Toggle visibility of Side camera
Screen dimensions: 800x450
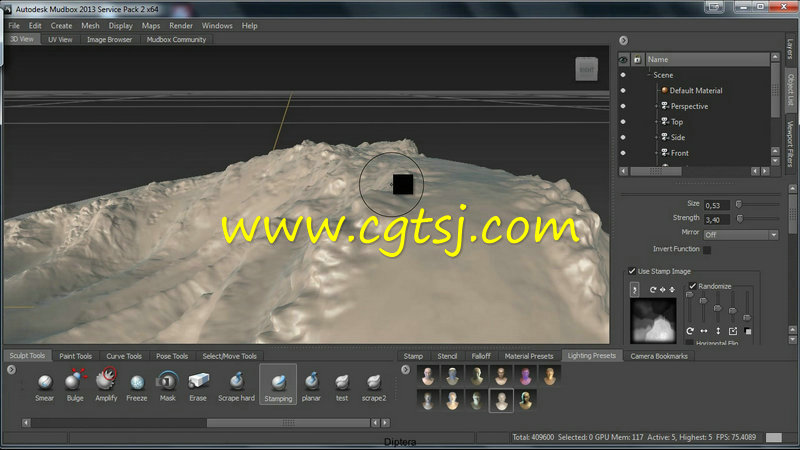[x=623, y=137]
